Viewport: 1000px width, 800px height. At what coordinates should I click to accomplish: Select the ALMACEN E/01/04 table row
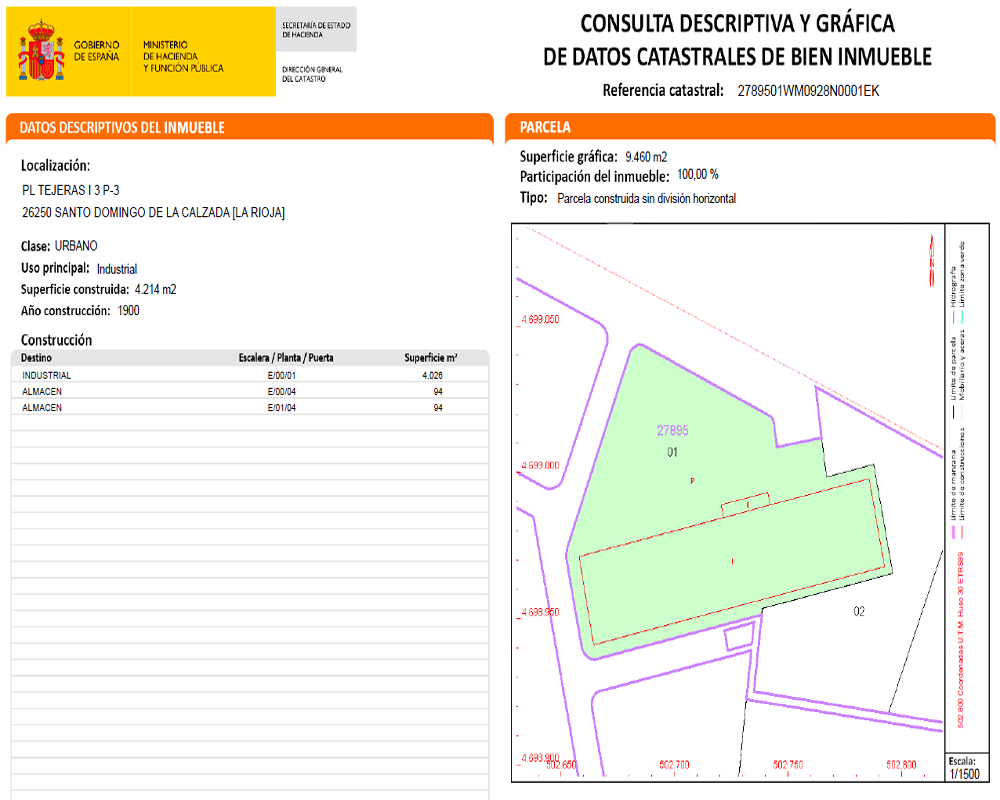pos(249,408)
